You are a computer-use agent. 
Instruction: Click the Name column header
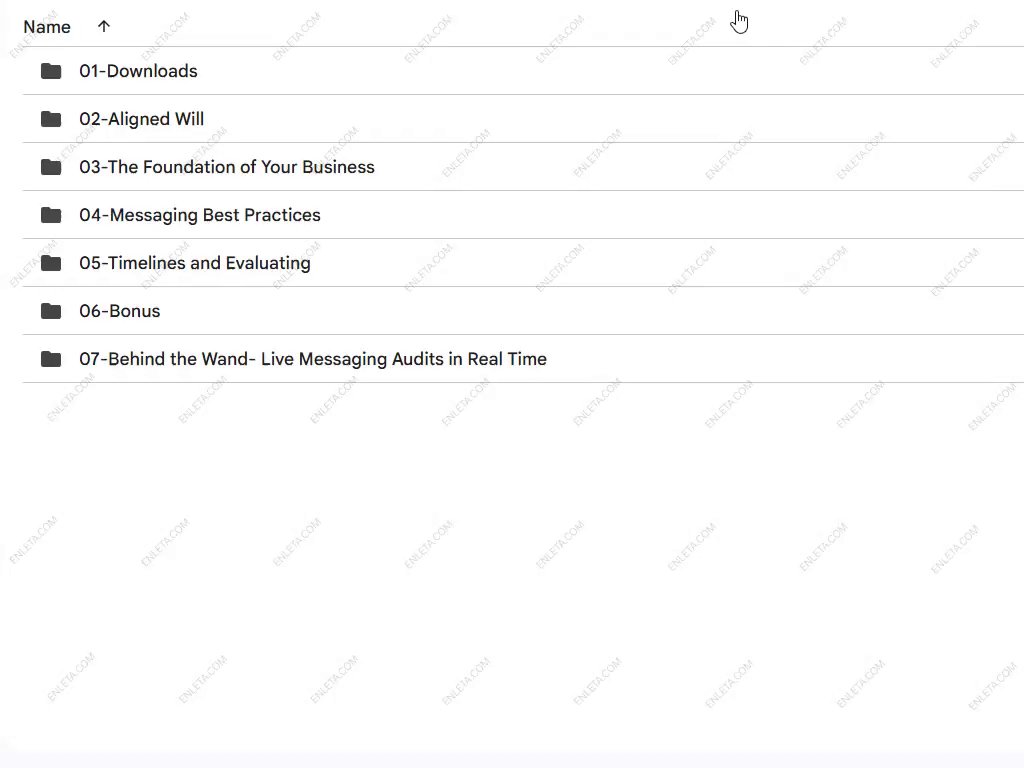click(47, 27)
